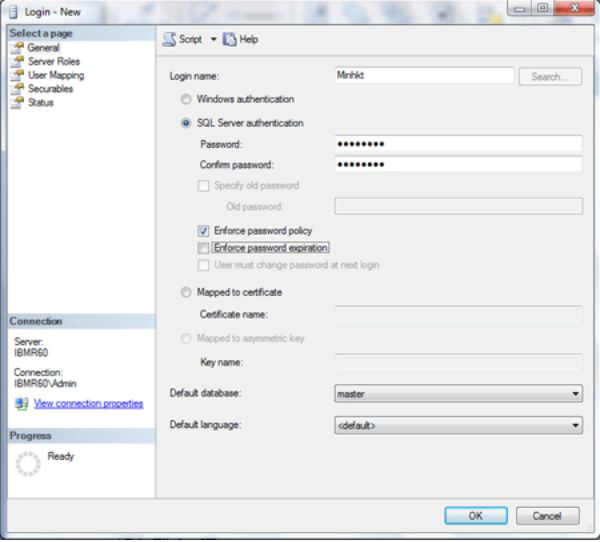Click the Search button
This screenshot has height=542, width=600.
[550, 77]
